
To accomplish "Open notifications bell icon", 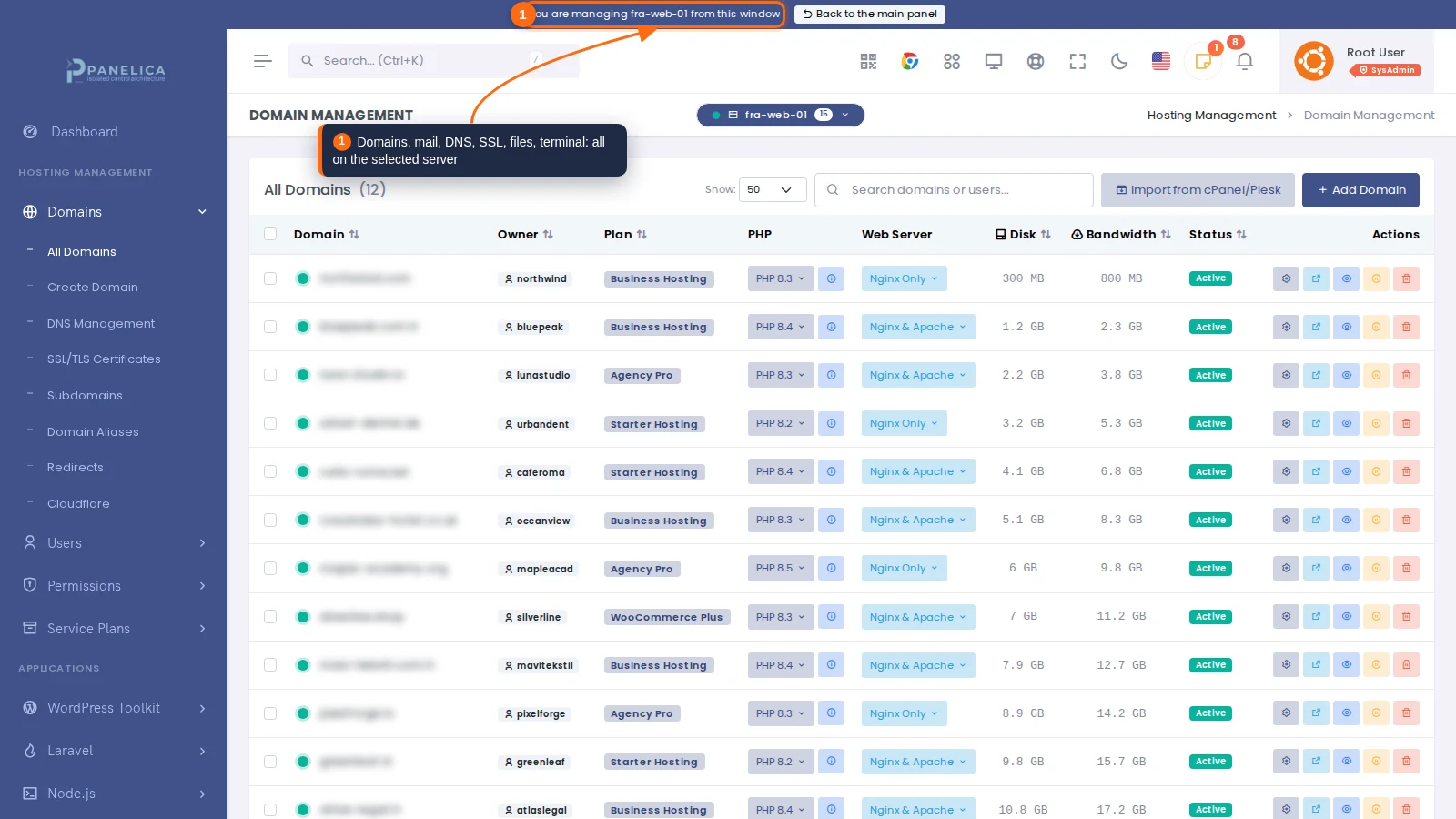I will point(1245,61).
